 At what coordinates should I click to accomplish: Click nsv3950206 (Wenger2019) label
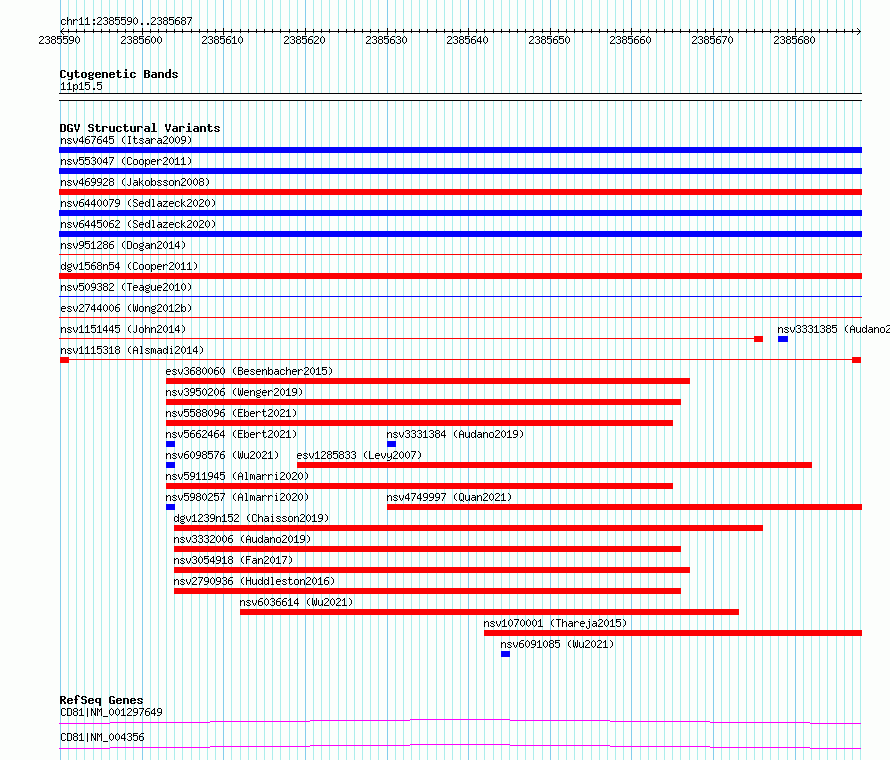click(234, 392)
